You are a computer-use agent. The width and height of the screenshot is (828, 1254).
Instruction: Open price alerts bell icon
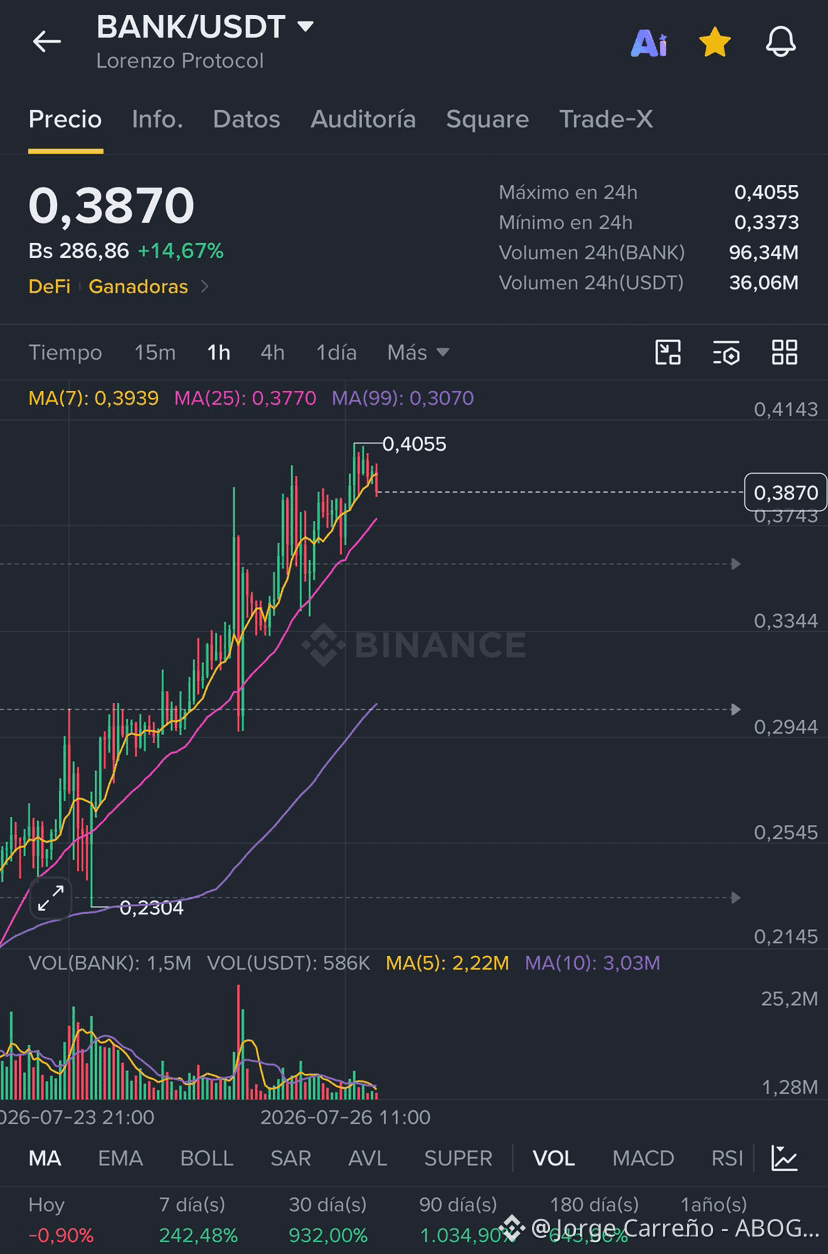pyautogui.click(x=780, y=42)
